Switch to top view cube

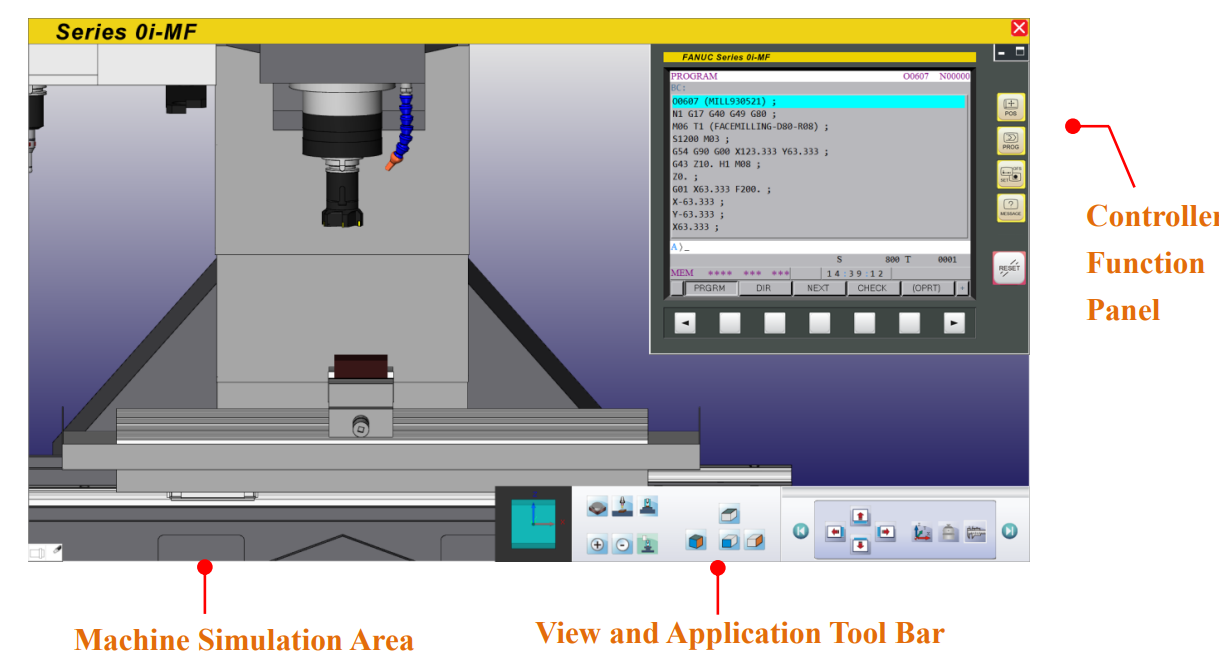coord(729,514)
